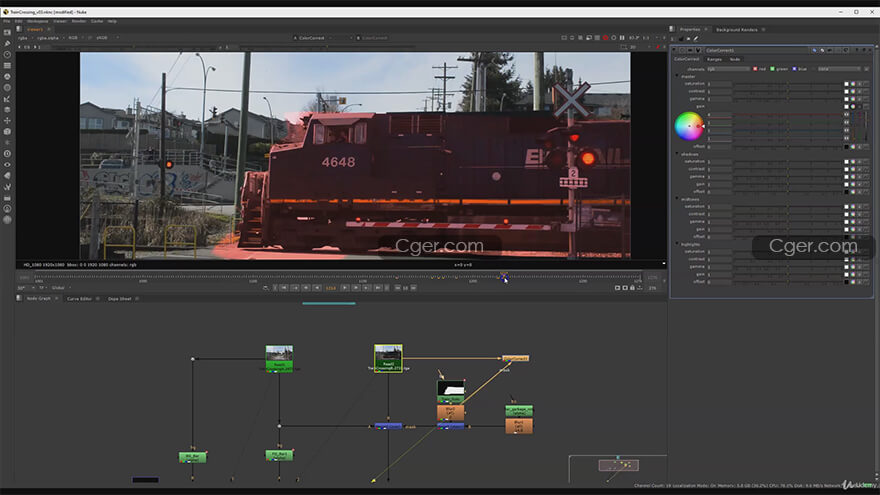880x495 pixels.
Task: Toggle the red channel checkbox
Action: [x=756, y=69]
